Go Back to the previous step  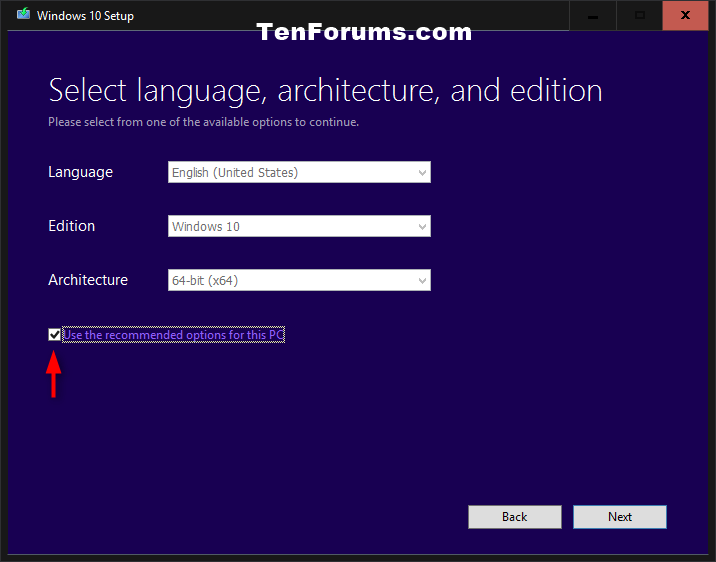click(515, 517)
